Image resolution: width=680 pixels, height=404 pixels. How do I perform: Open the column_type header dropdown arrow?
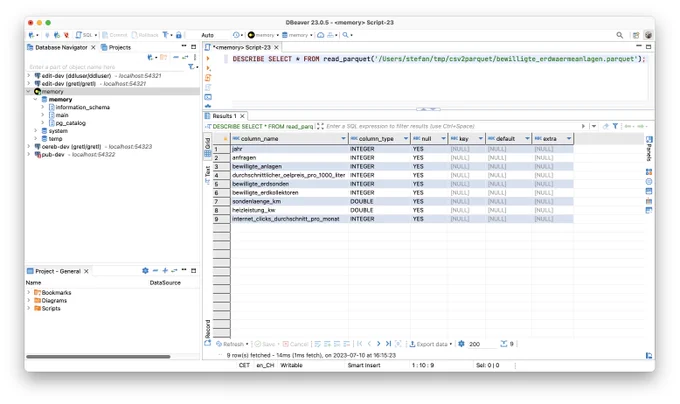click(405, 139)
